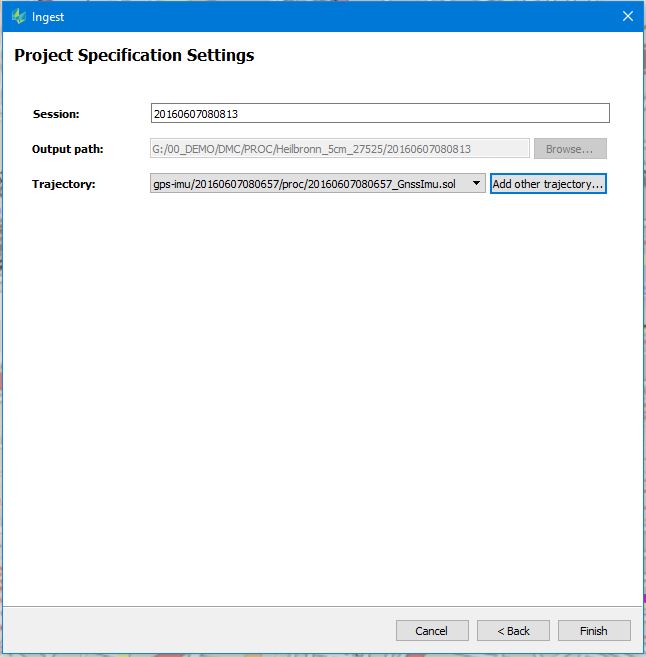Open the Trajectory combo box showing GnssImu.sol
The height and width of the screenshot is (657, 646).
pyautogui.click(x=318, y=184)
